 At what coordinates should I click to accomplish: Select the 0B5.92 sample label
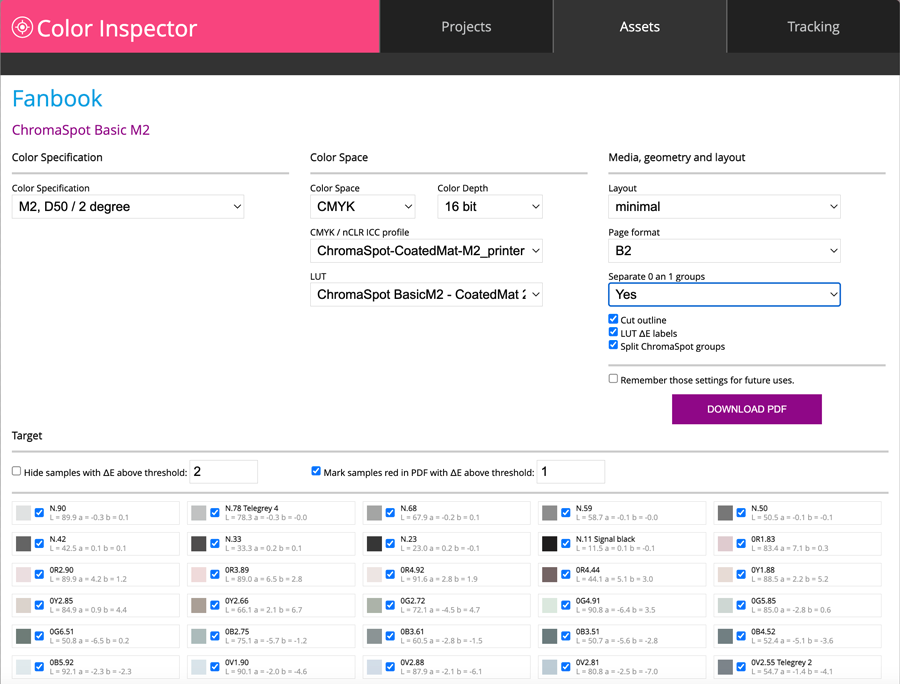point(62,663)
